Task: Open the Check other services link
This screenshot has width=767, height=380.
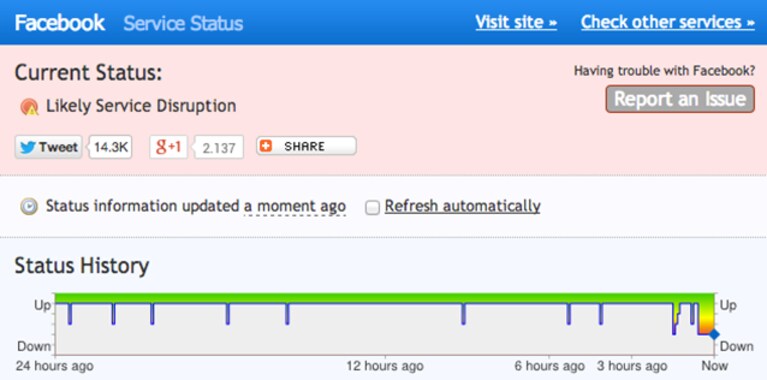Action: (668, 22)
